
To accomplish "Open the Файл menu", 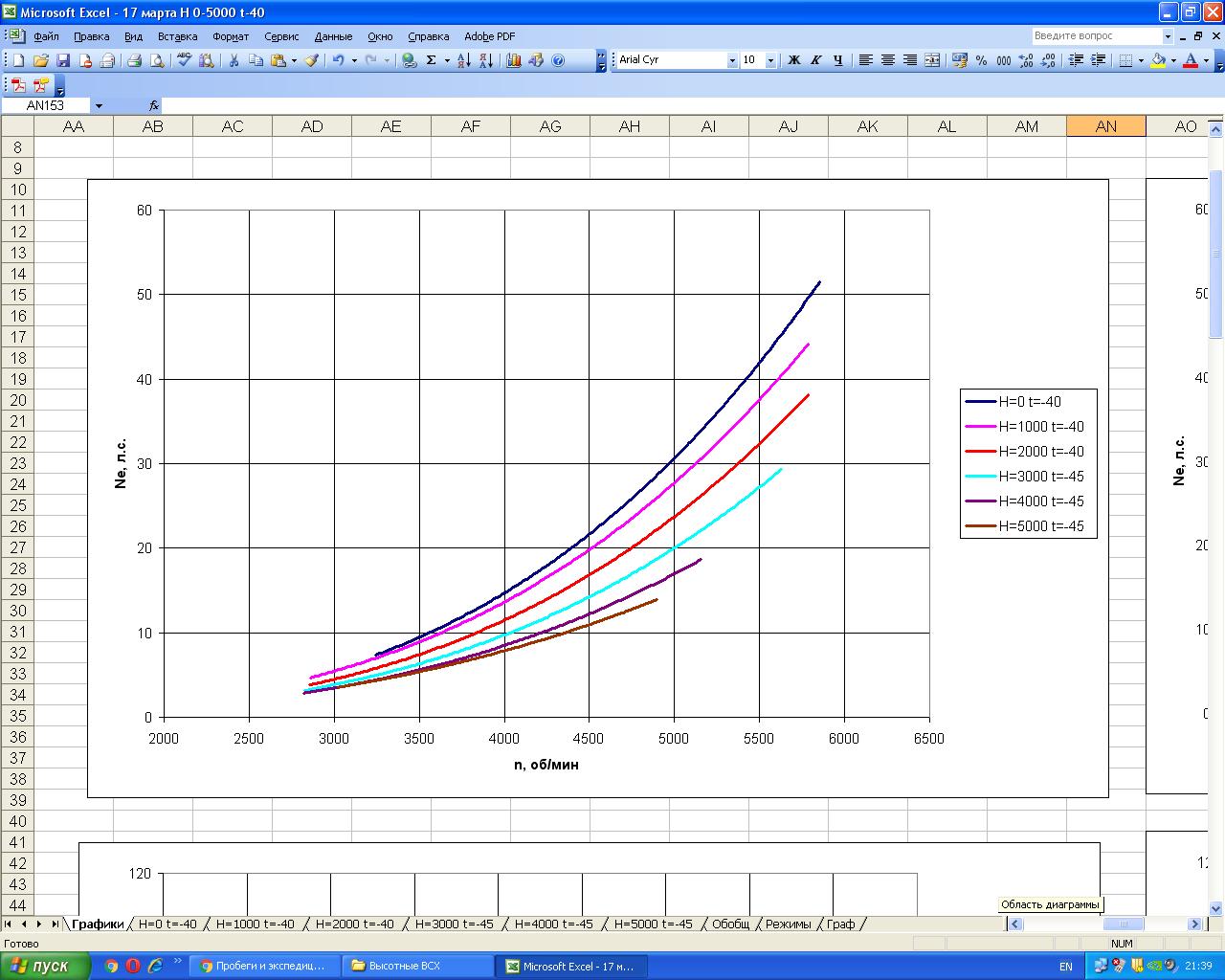I will [46, 36].
